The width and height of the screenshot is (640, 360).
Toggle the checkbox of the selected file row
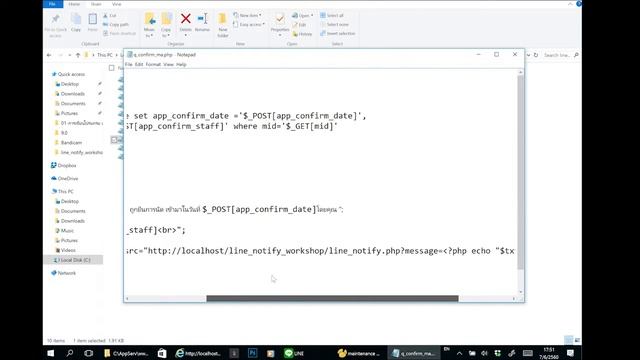(x=114, y=140)
